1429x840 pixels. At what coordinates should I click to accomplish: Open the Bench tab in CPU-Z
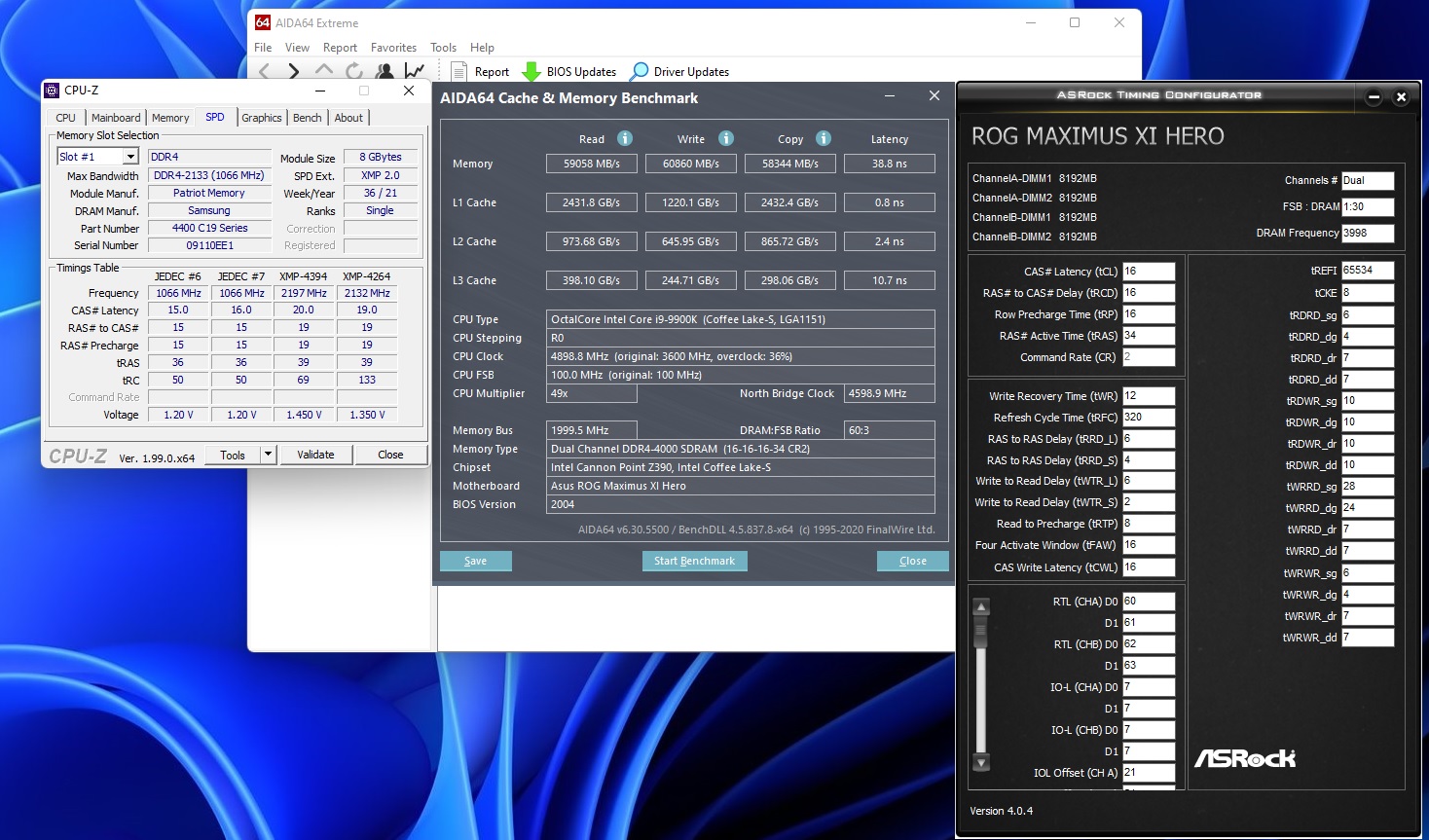tap(307, 118)
